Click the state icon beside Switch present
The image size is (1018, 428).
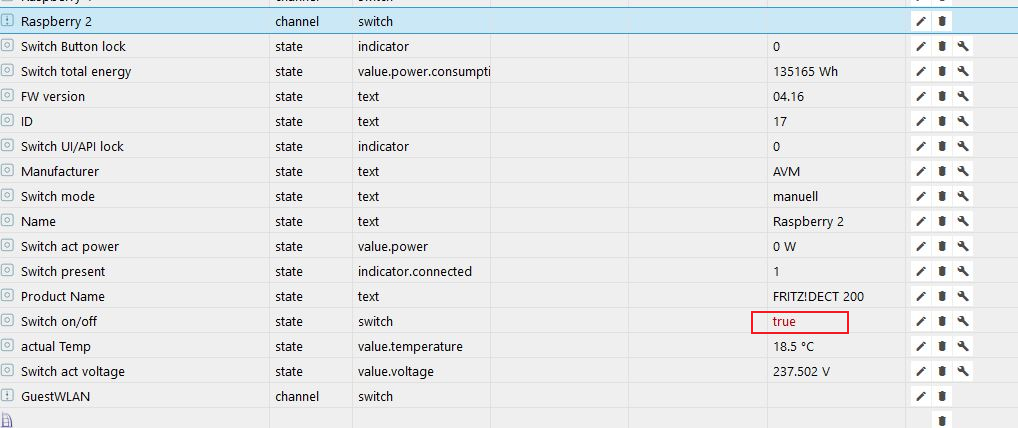[x=8, y=272]
